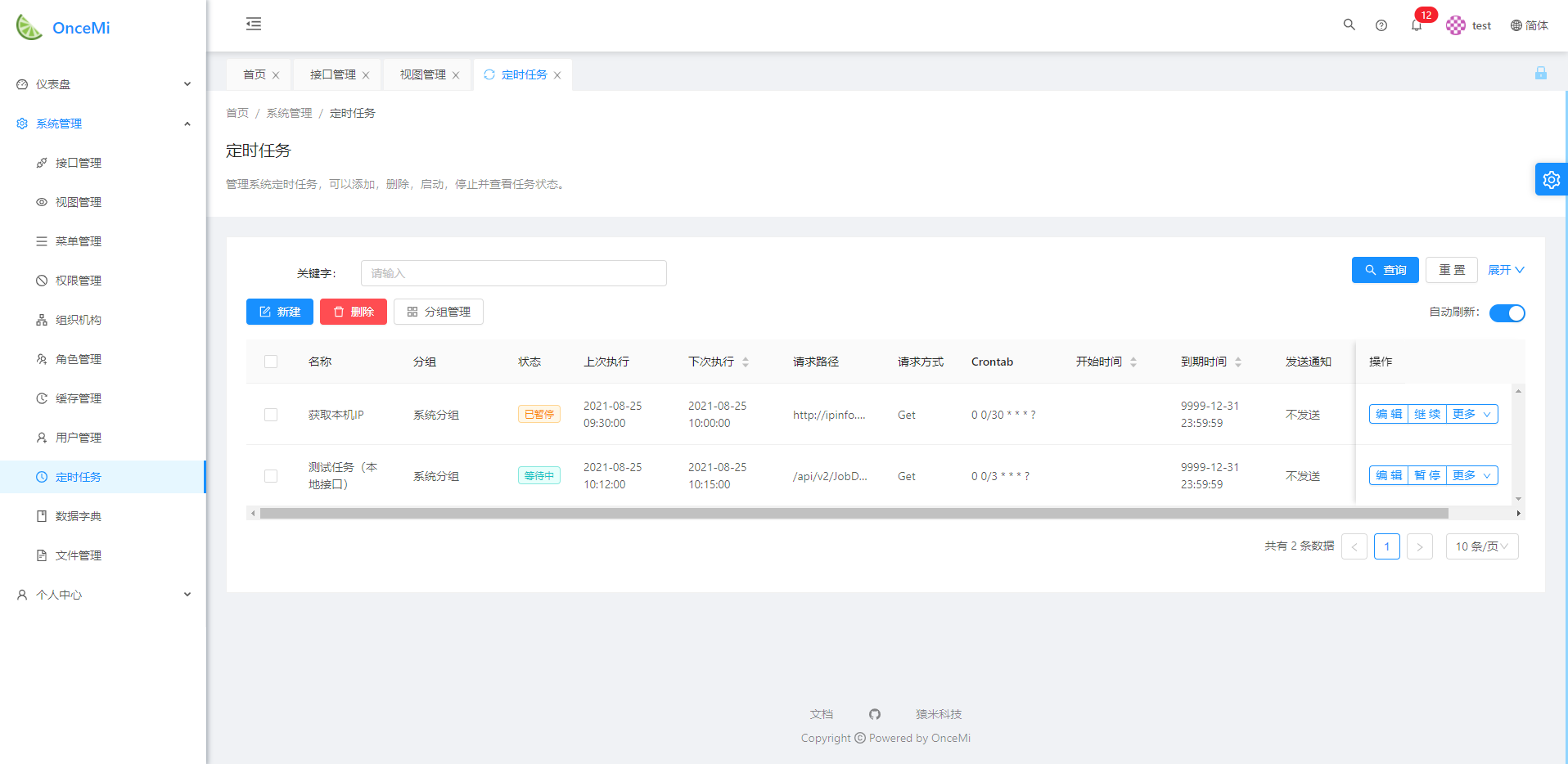Expand the 更多 dropdown for 获取本机IP
Image resolution: width=1568 pixels, height=764 pixels.
click(x=1471, y=414)
